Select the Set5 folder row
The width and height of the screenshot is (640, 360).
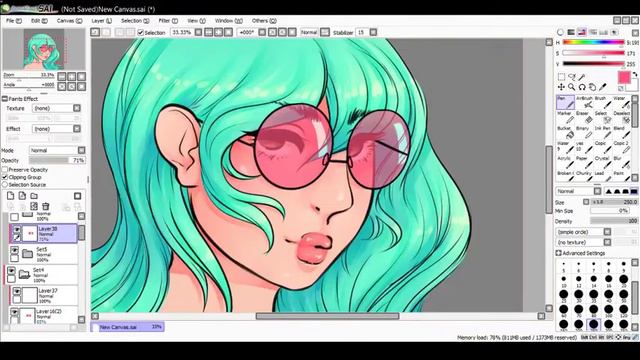[44, 254]
